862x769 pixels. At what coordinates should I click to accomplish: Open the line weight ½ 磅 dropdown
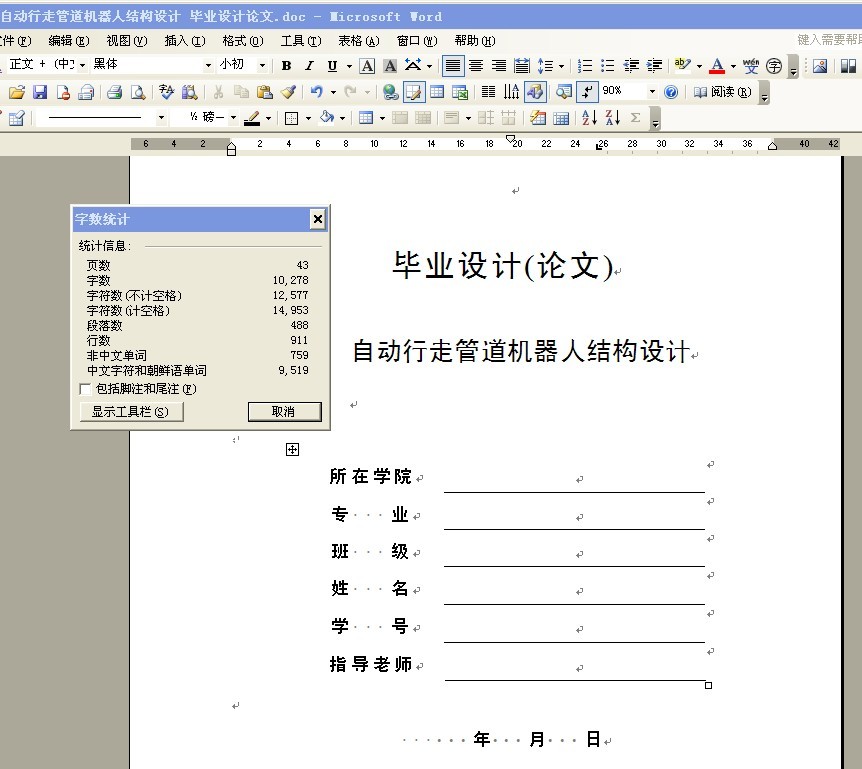click(233, 118)
